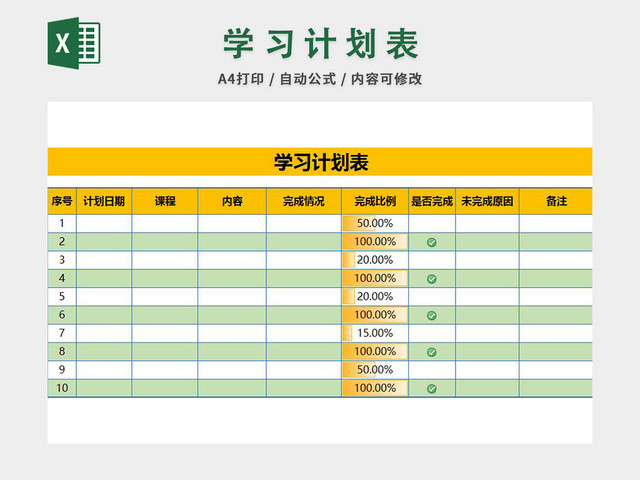Click the empty 计划日期 cell in row 1
The image size is (640, 480).
pyautogui.click(x=104, y=223)
